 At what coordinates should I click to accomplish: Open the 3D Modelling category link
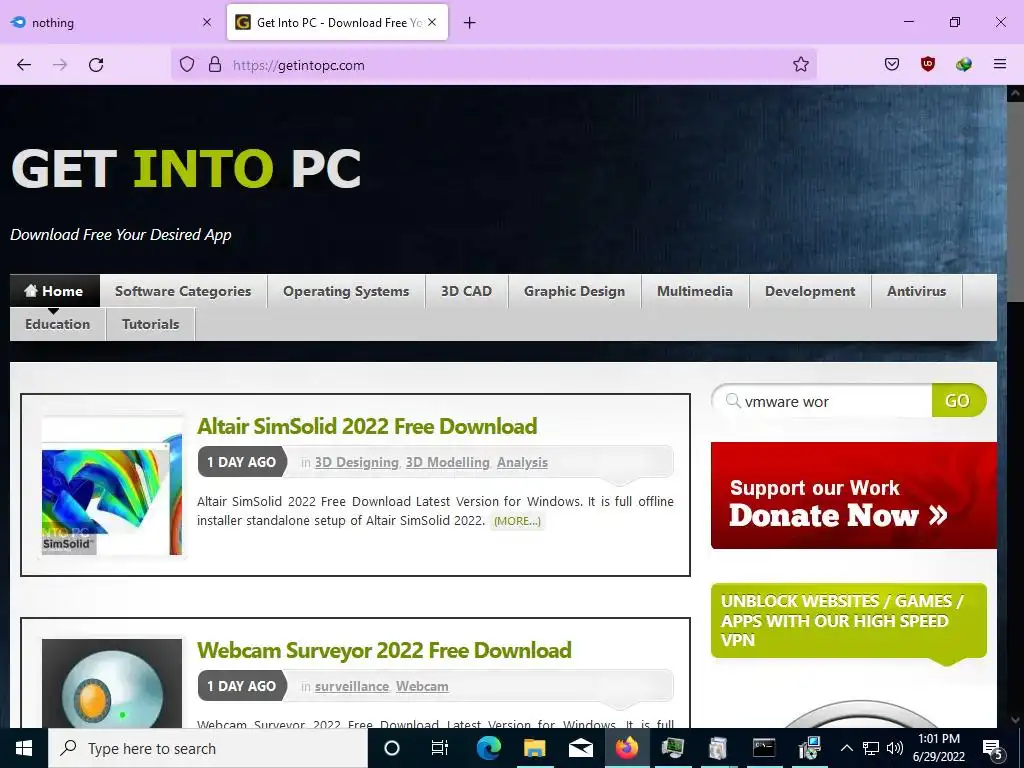[x=447, y=462]
